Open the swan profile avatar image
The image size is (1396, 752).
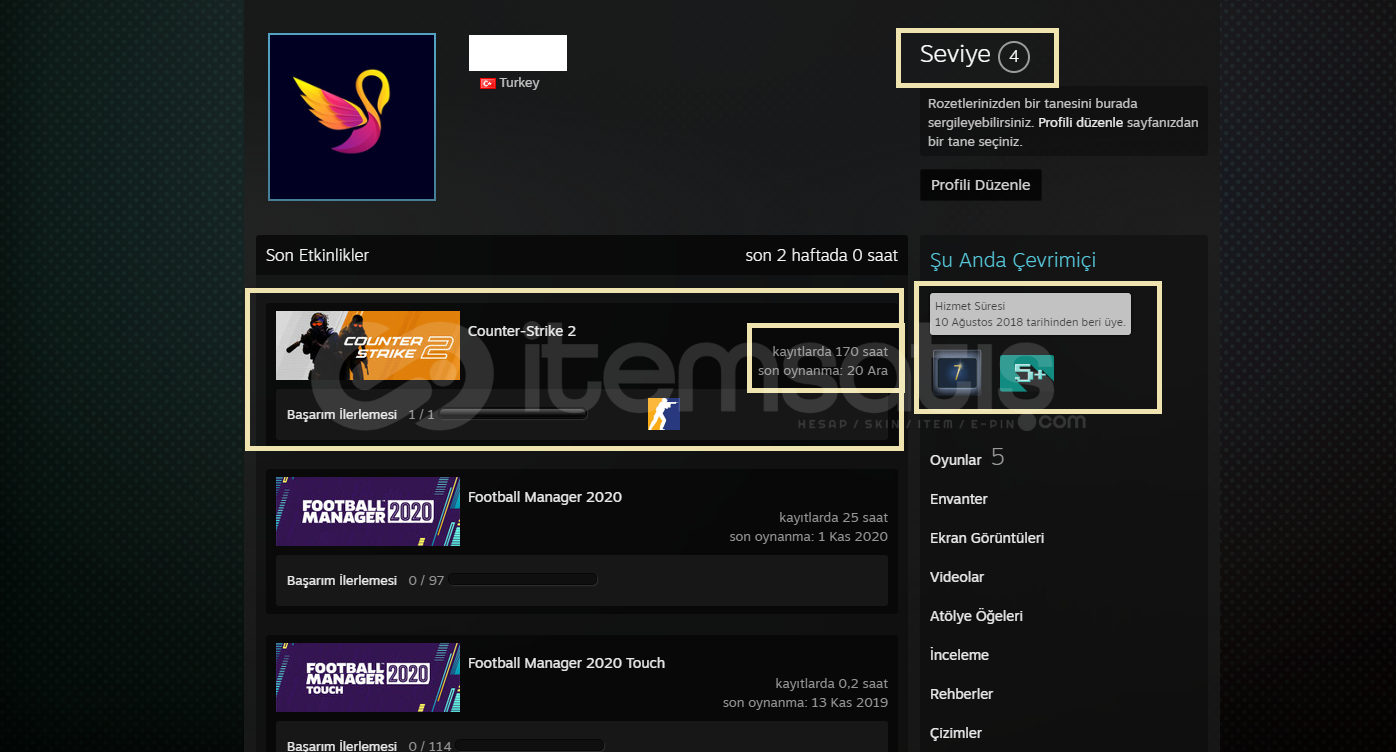(x=352, y=117)
